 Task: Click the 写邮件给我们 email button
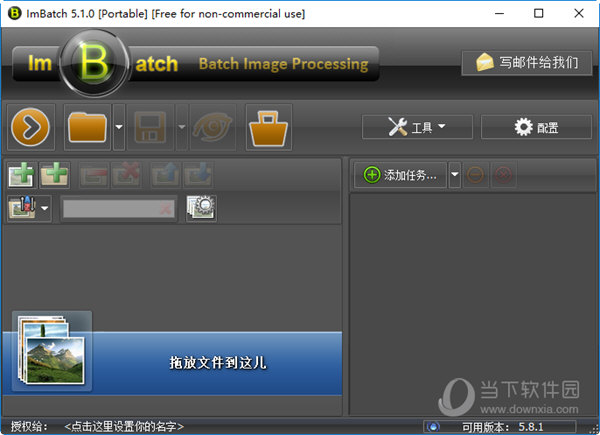coord(527,63)
